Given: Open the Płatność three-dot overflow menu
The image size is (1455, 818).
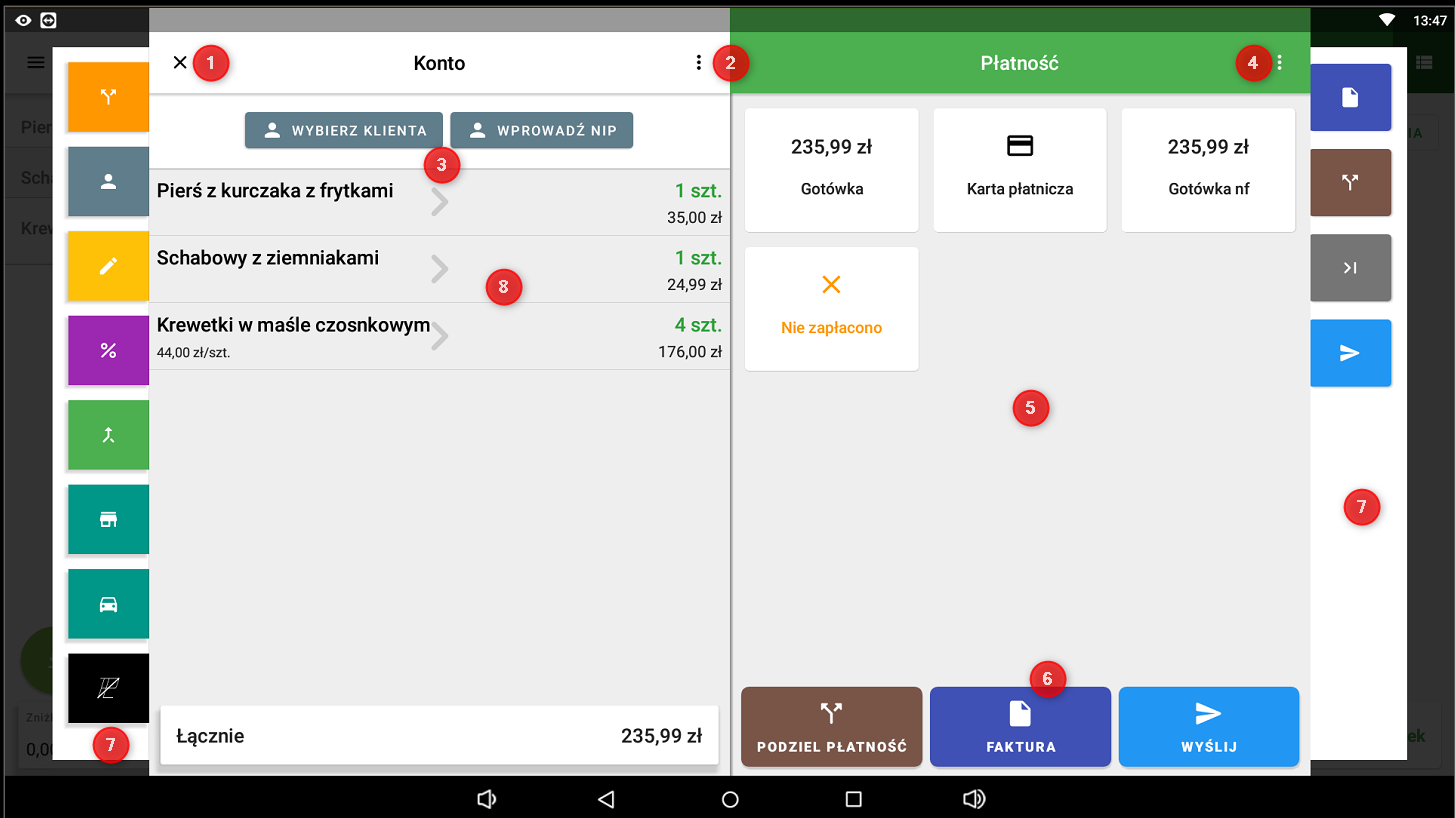Looking at the screenshot, I should [1280, 63].
